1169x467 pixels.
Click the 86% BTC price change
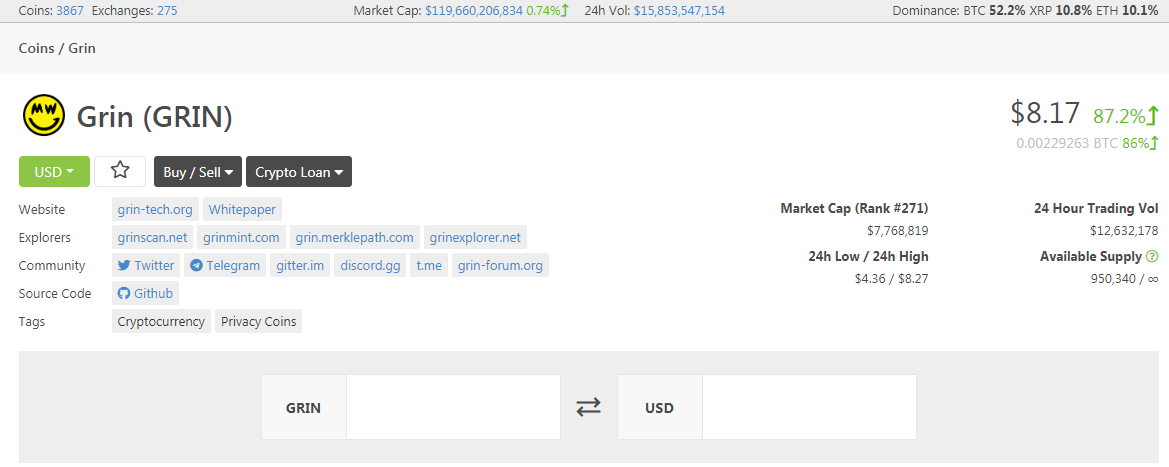click(x=1140, y=142)
